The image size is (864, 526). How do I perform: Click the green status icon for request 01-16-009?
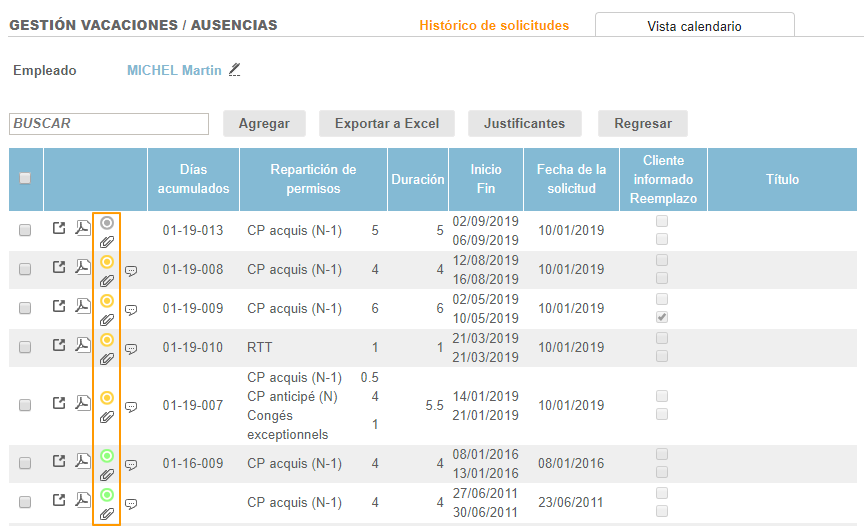point(107,456)
